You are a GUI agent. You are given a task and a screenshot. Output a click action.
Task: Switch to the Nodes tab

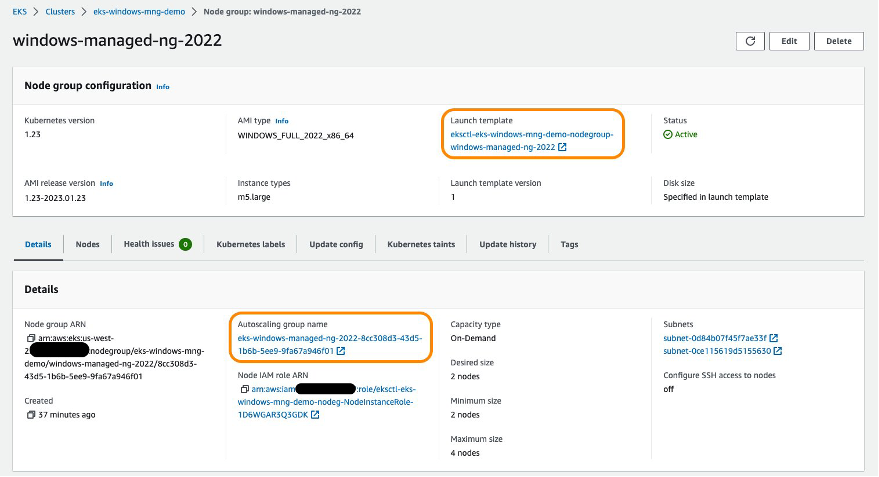click(x=87, y=245)
